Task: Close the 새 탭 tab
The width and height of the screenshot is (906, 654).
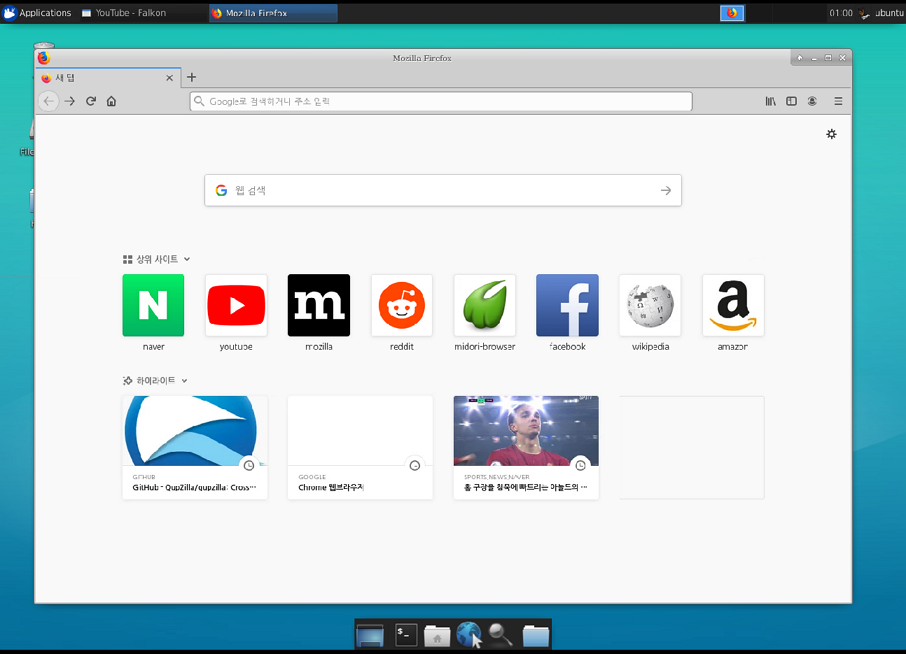Action: click(x=169, y=78)
